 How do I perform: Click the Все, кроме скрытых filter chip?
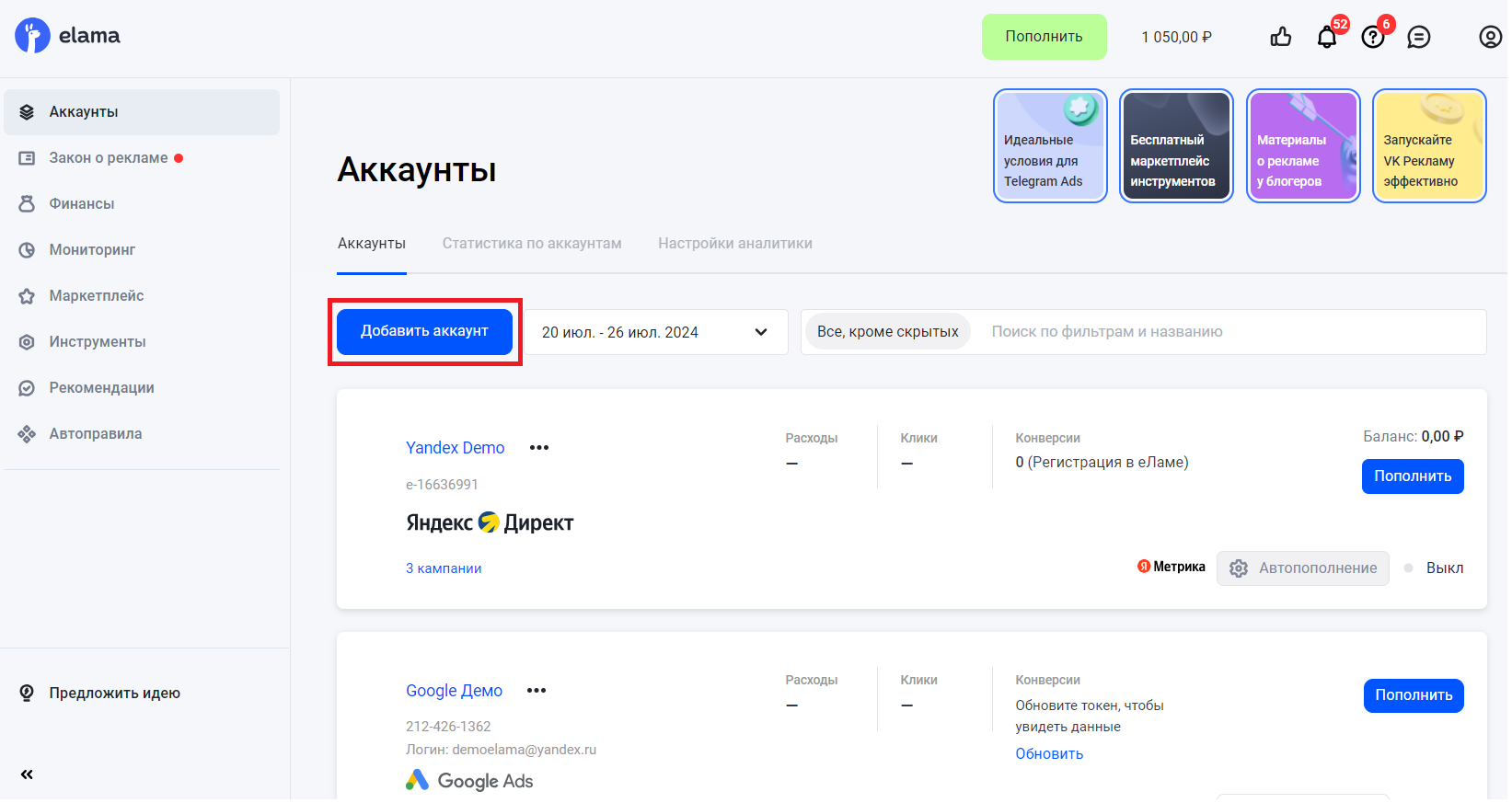coord(888,332)
